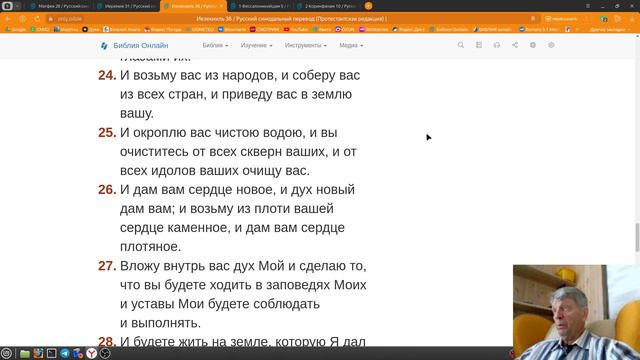Click the audio headphones icon
The height and width of the screenshot is (360, 640).
[497, 45]
